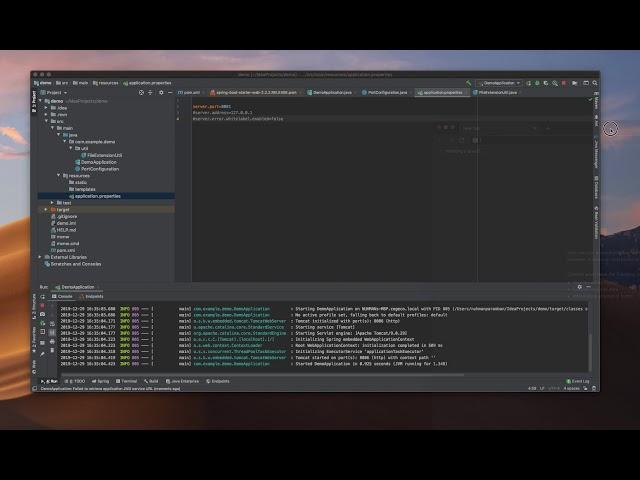The height and width of the screenshot is (480, 640).
Task: Click the print icon in the Run console
Action: [x=52, y=342]
